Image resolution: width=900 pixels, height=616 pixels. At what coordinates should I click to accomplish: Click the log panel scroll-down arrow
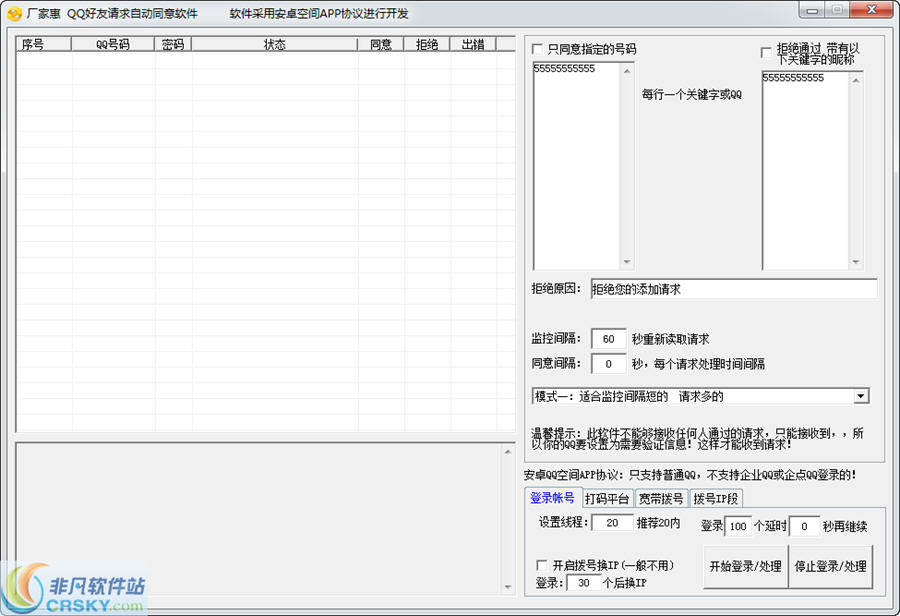(507, 586)
